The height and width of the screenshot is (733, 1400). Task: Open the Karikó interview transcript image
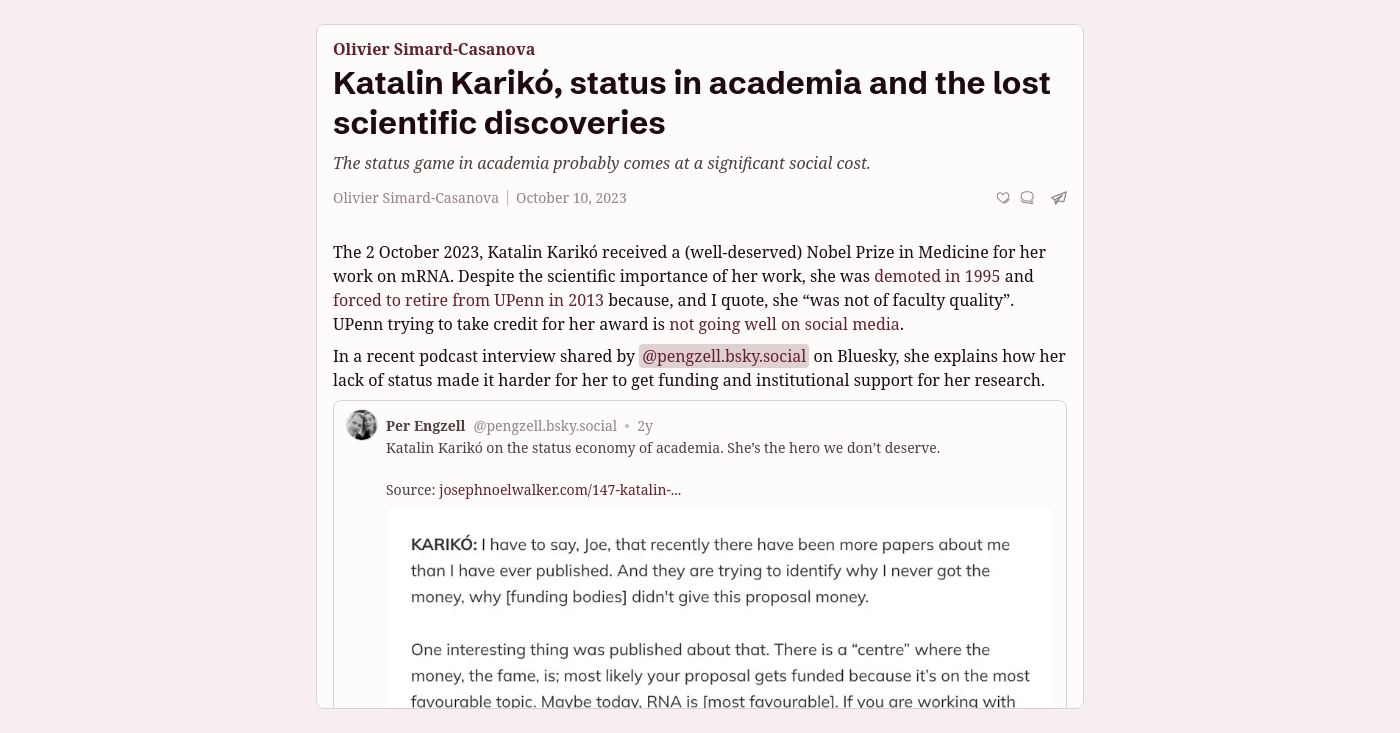coord(720,608)
